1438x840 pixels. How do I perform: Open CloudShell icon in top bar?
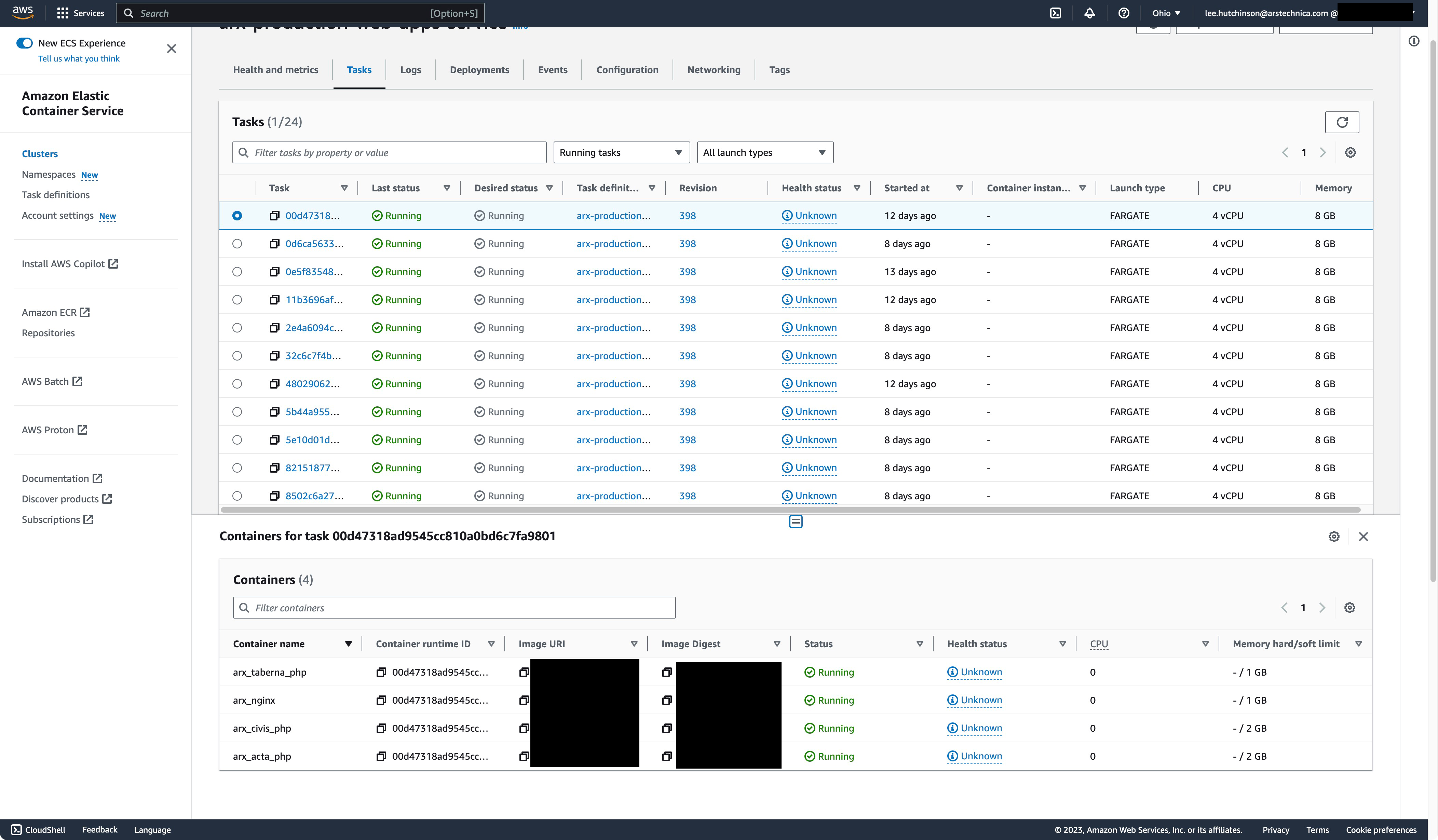[x=1055, y=13]
